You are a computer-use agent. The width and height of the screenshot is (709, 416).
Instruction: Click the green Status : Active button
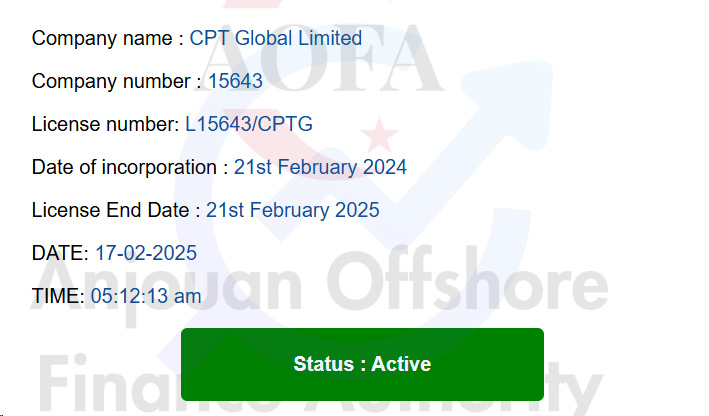[362, 364]
